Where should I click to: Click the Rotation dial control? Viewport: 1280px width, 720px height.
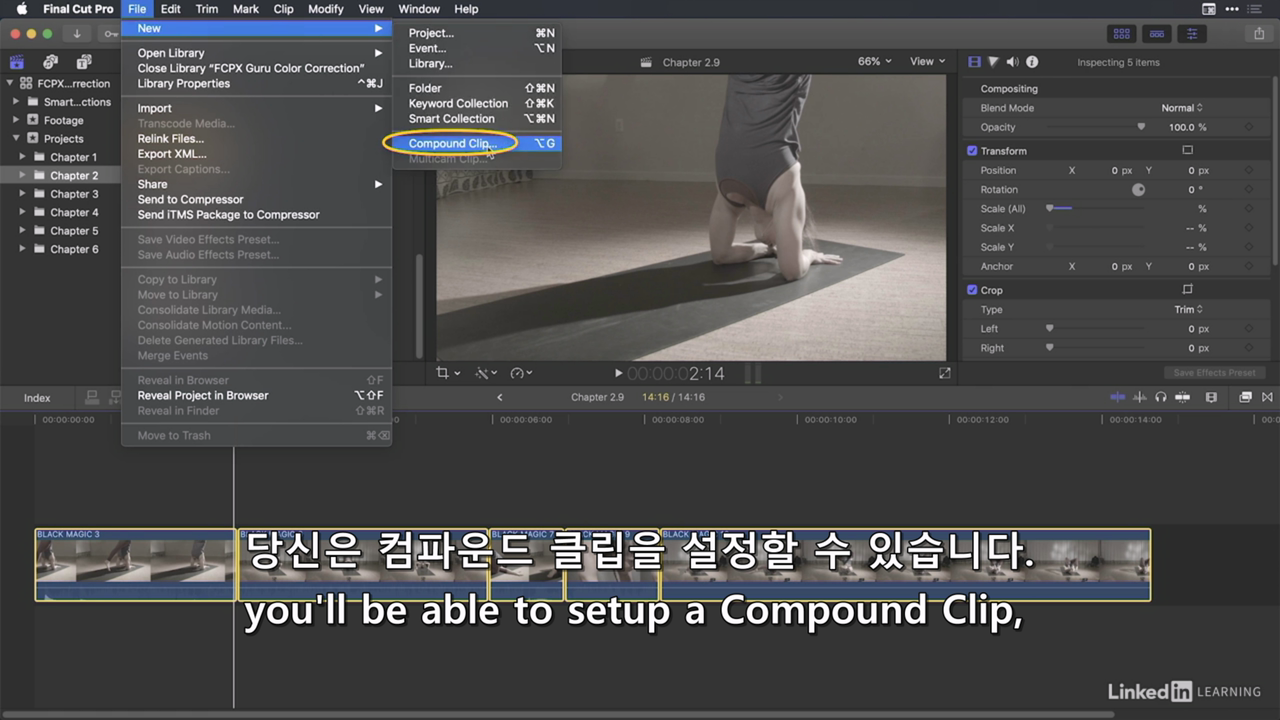1138,189
